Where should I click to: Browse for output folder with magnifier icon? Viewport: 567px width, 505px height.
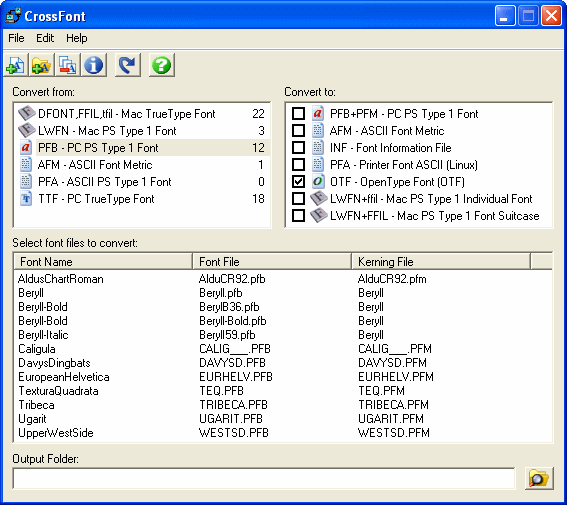(539, 478)
